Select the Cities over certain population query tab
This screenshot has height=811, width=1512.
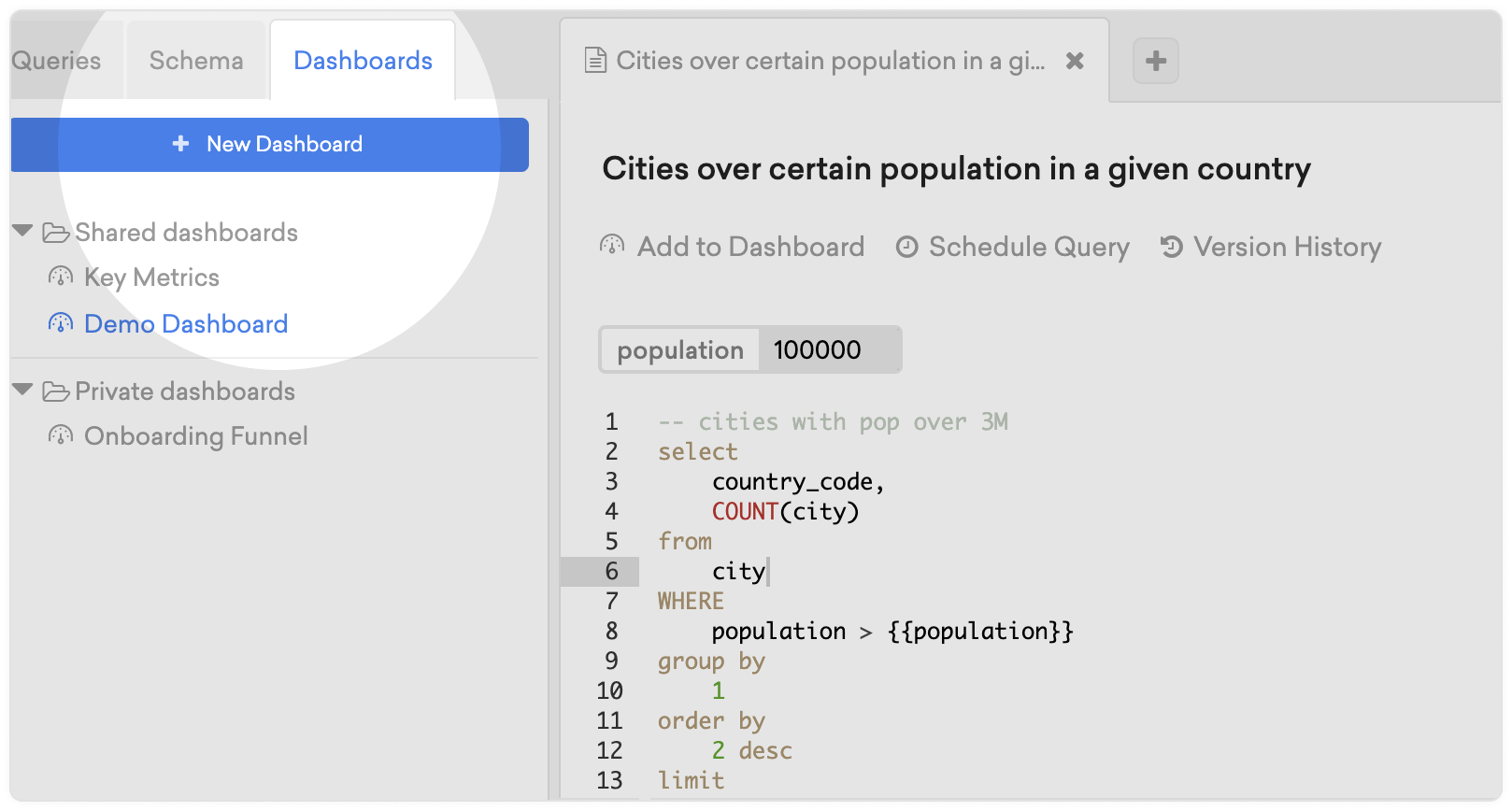tap(834, 61)
